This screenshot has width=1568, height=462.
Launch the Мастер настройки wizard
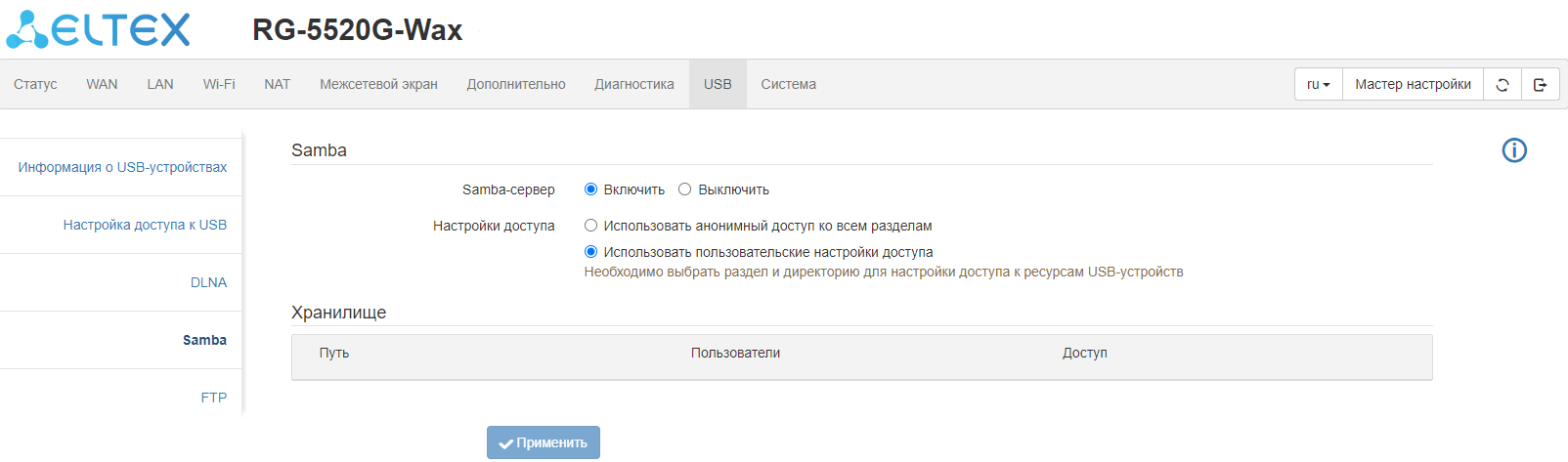1413,85
